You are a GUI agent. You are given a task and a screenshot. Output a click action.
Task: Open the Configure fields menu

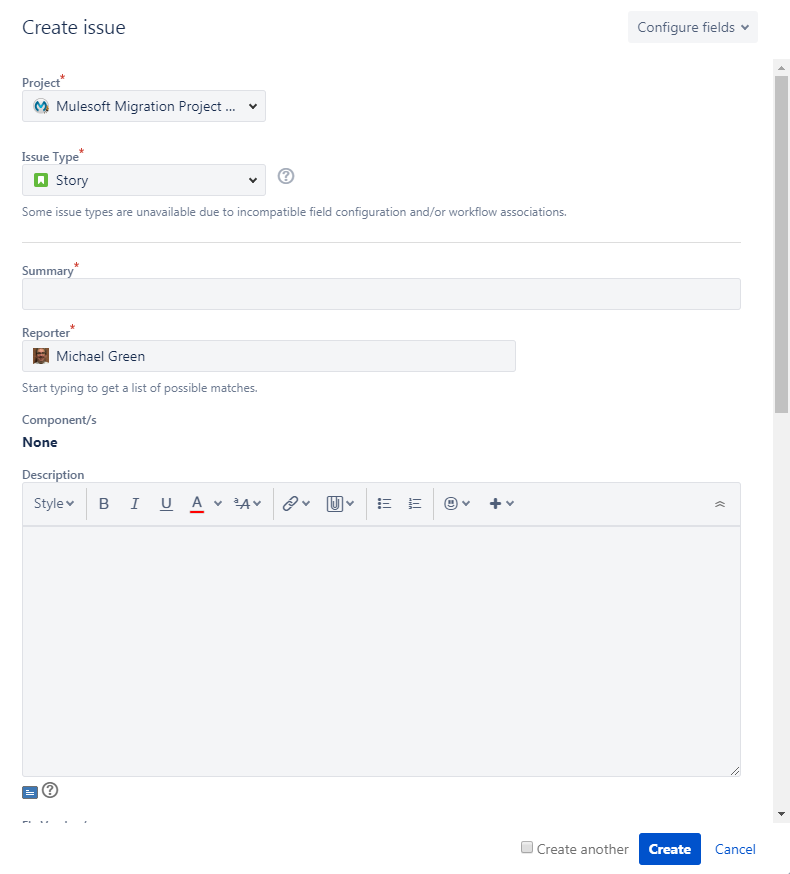pos(692,27)
